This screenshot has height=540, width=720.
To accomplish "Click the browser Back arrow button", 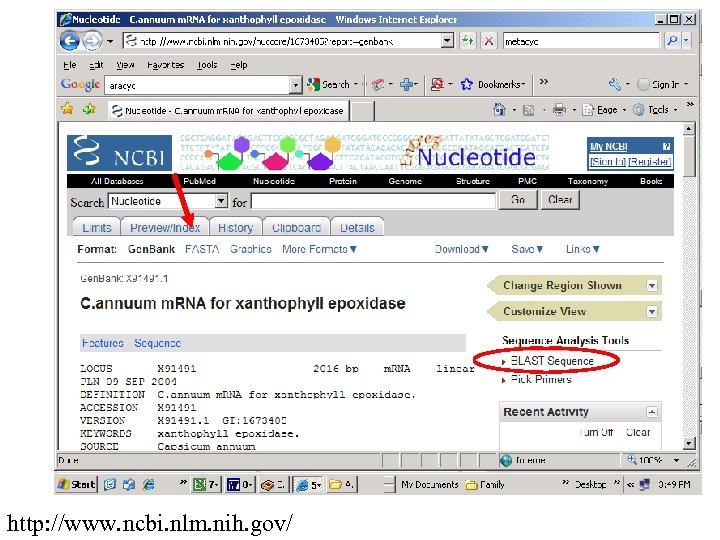I will 70,41.
